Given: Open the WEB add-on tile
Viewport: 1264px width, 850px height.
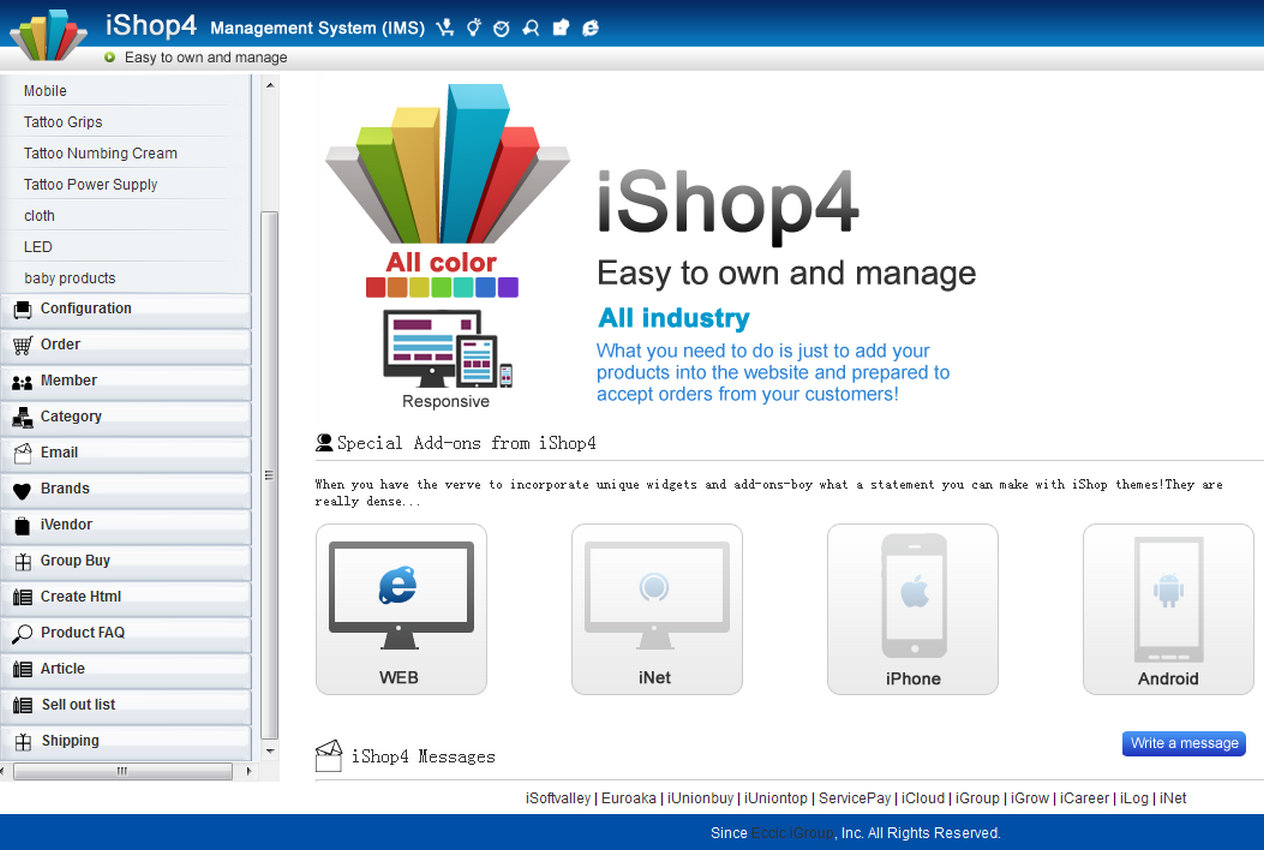Looking at the screenshot, I should point(401,609).
